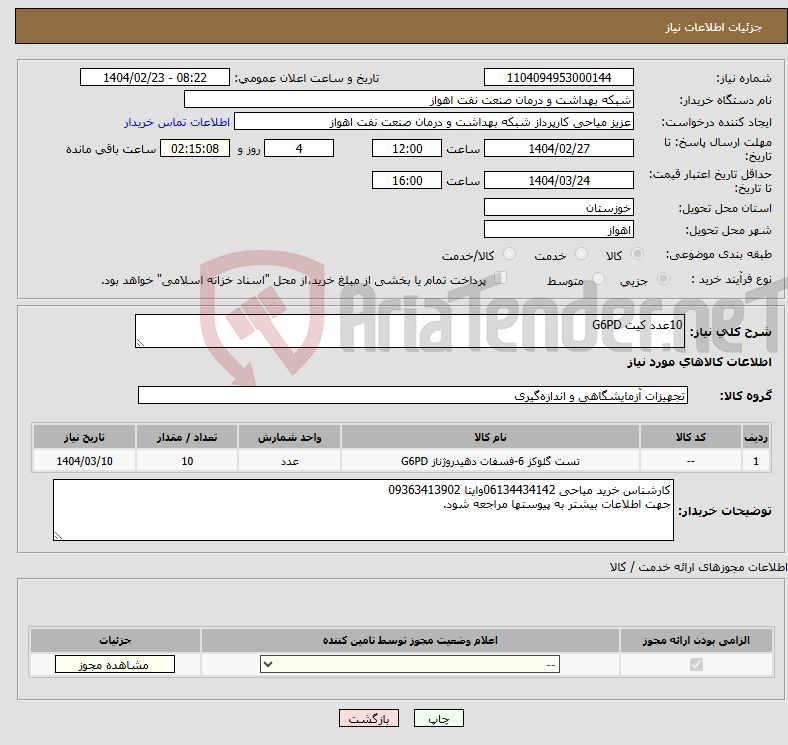
Task: Click the واحد شمارش column header
Action: pos(289,437)
